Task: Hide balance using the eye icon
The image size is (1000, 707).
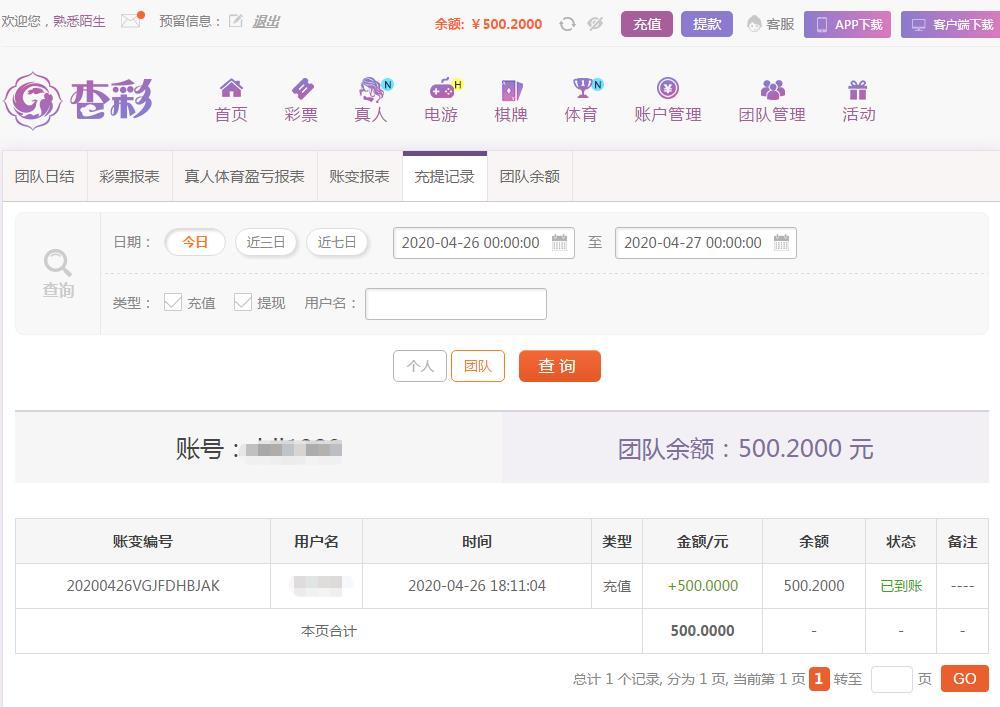Action: [x=595, y=24]
